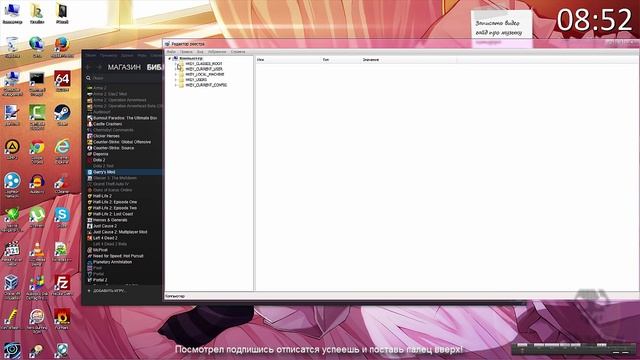The width and height of the screenshot is (640, 360).
Task: Expand HKEY_CURRENT_CONFIG registry key
Action: (176, 85)
